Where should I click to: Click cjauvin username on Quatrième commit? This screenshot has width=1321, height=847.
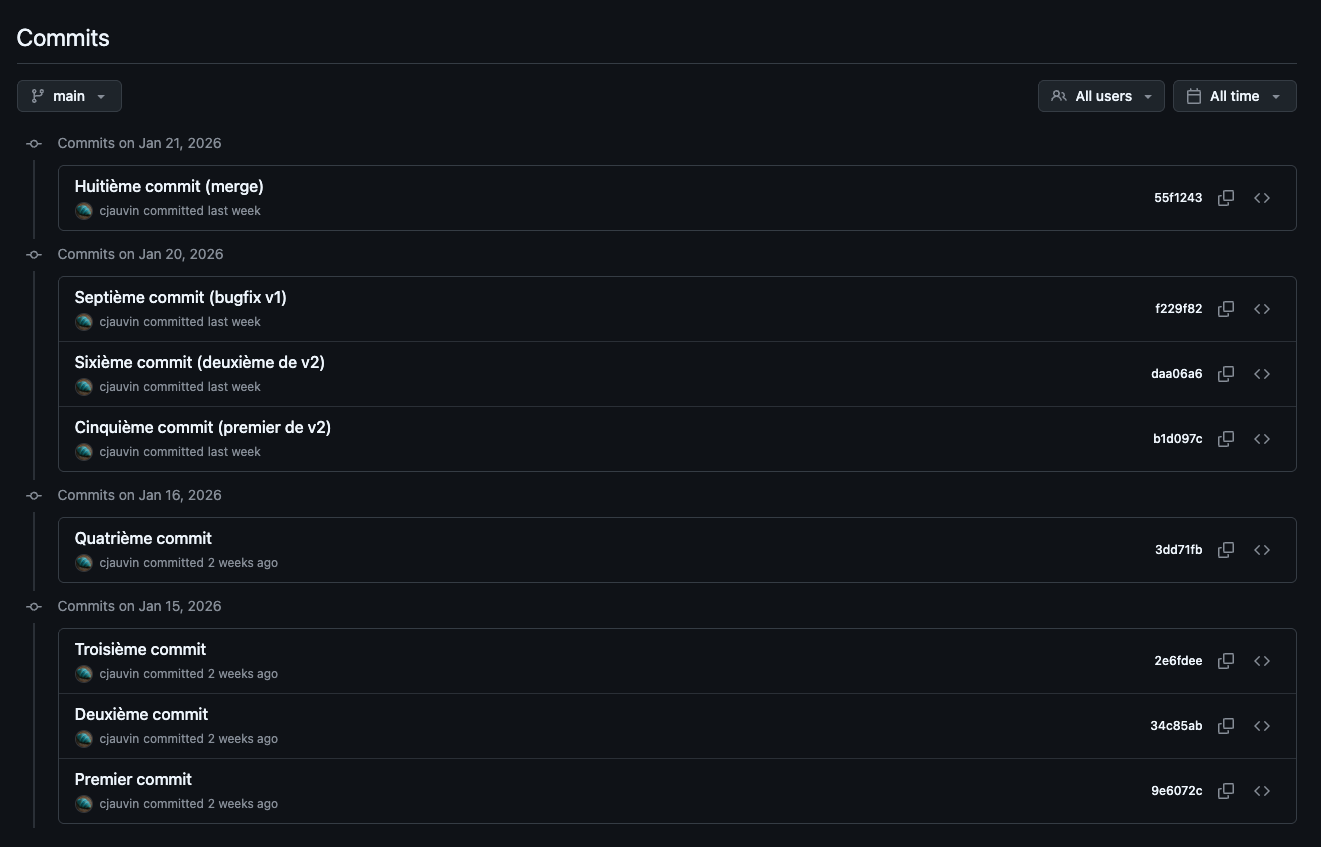tap(119, 563)
